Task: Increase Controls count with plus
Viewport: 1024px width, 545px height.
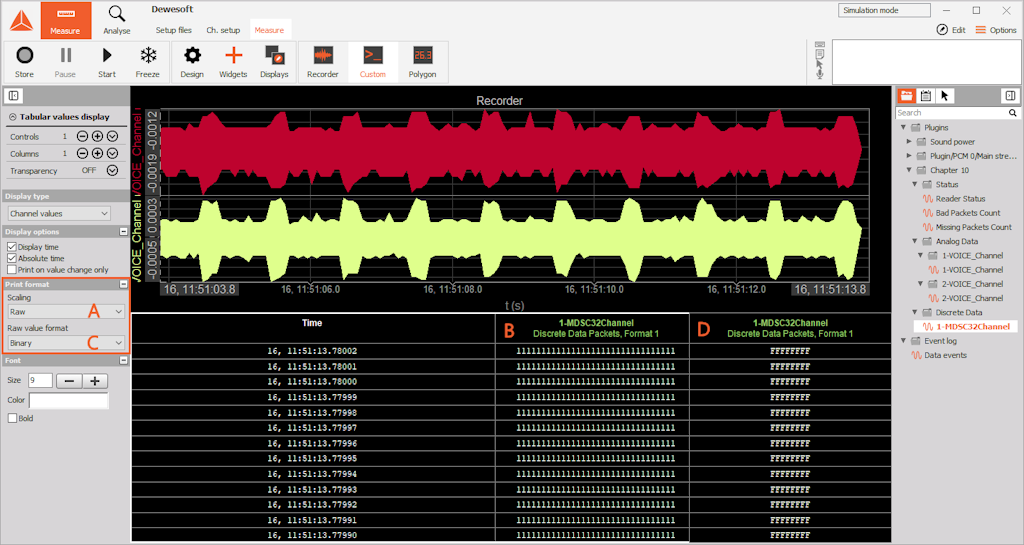Action: 97,136
